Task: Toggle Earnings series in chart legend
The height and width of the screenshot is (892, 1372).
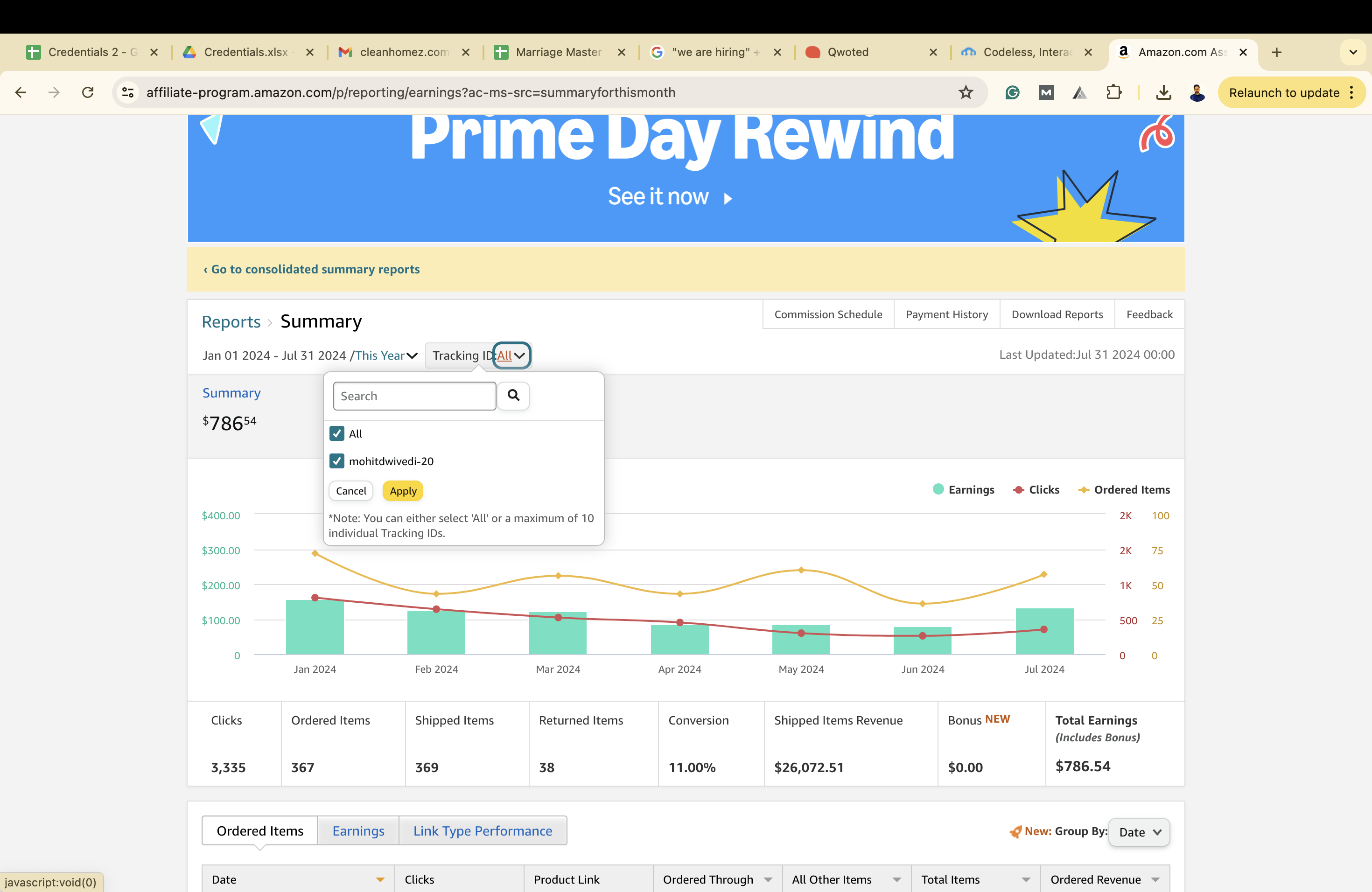Action: pos(963,489)
